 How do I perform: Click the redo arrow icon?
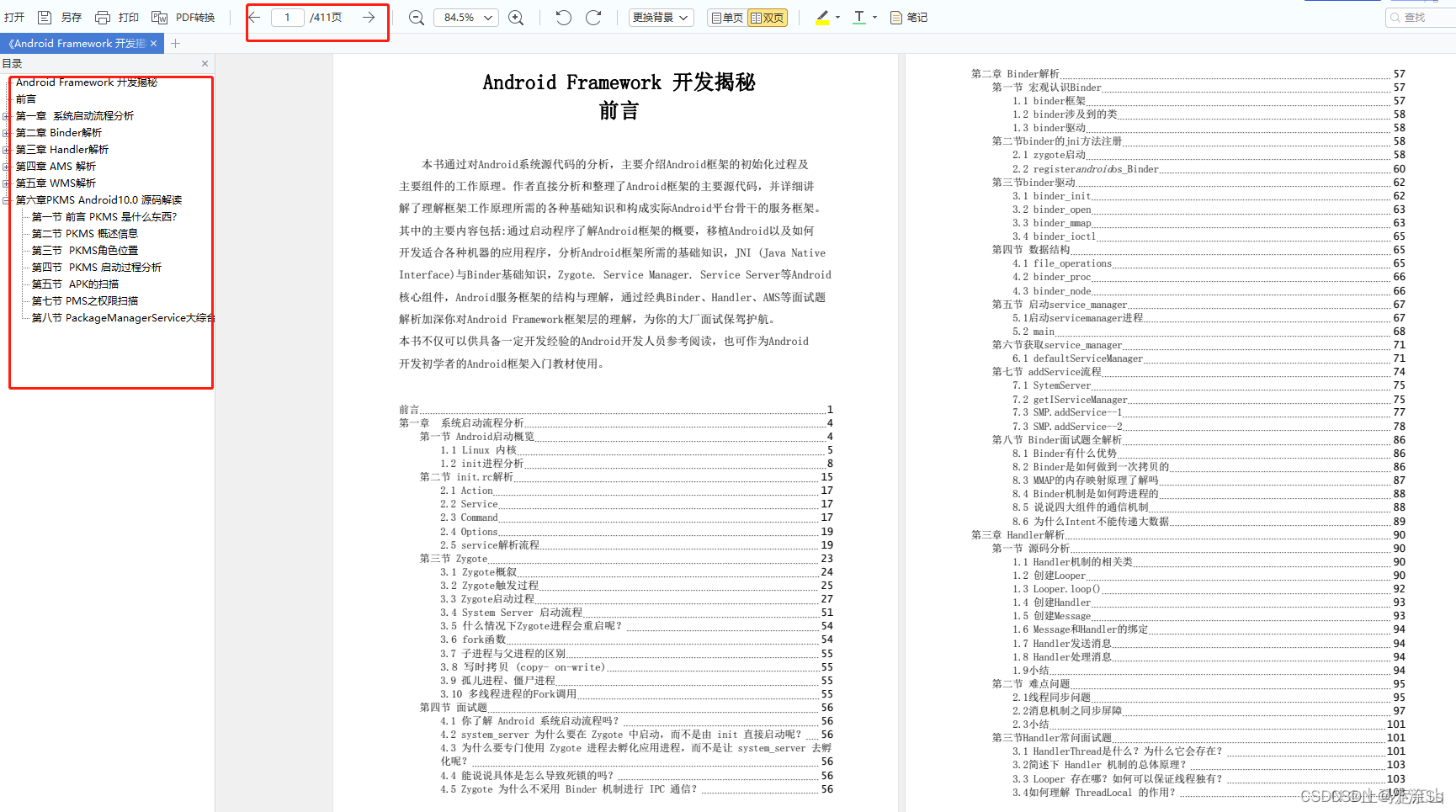(594, 17)
